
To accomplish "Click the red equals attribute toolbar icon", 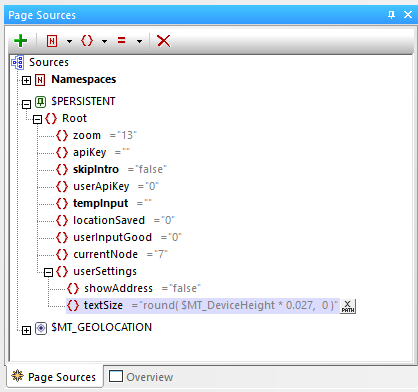I will (122, 41).
